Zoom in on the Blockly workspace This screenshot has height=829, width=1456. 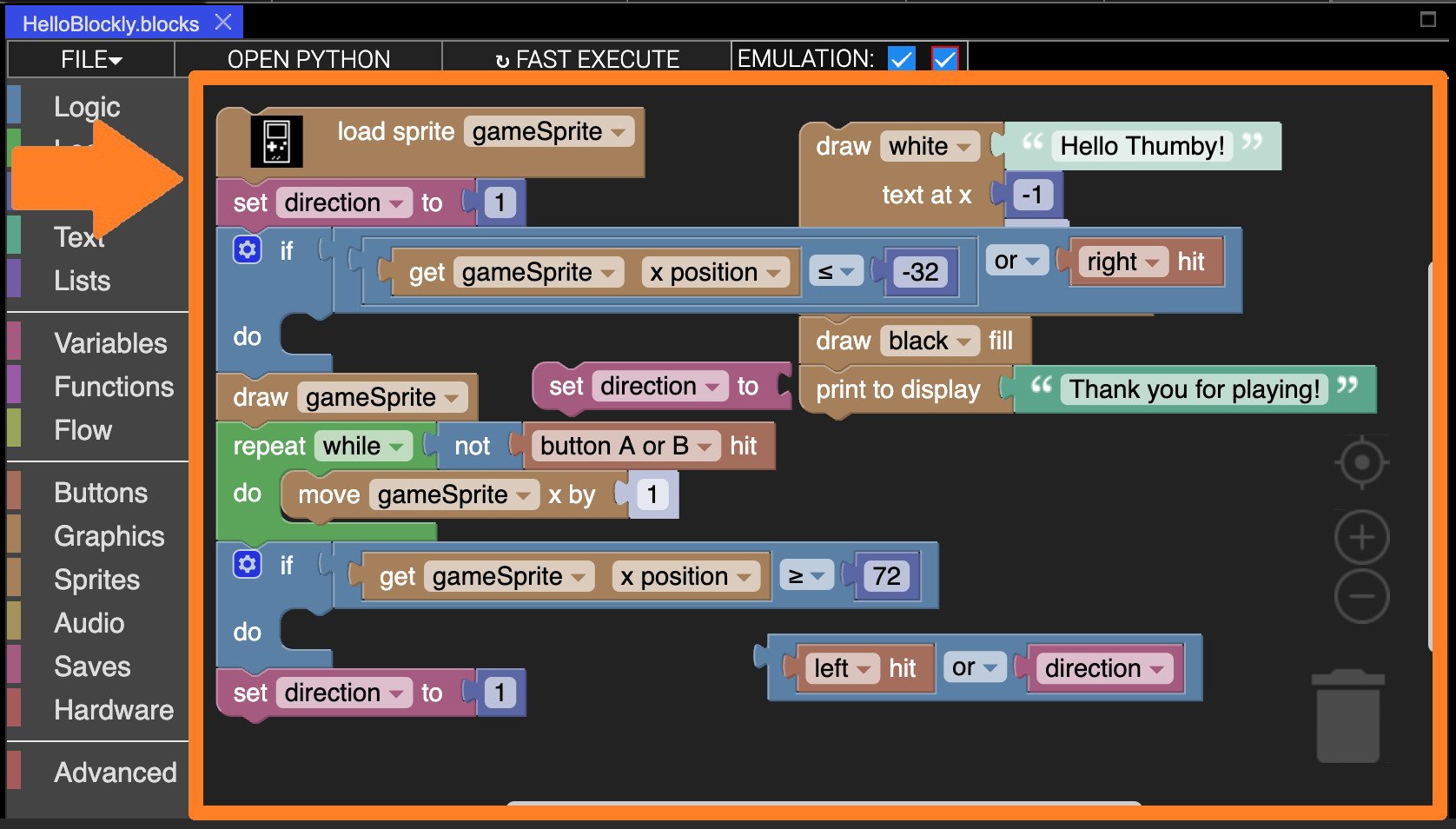tap(1361, 538)
